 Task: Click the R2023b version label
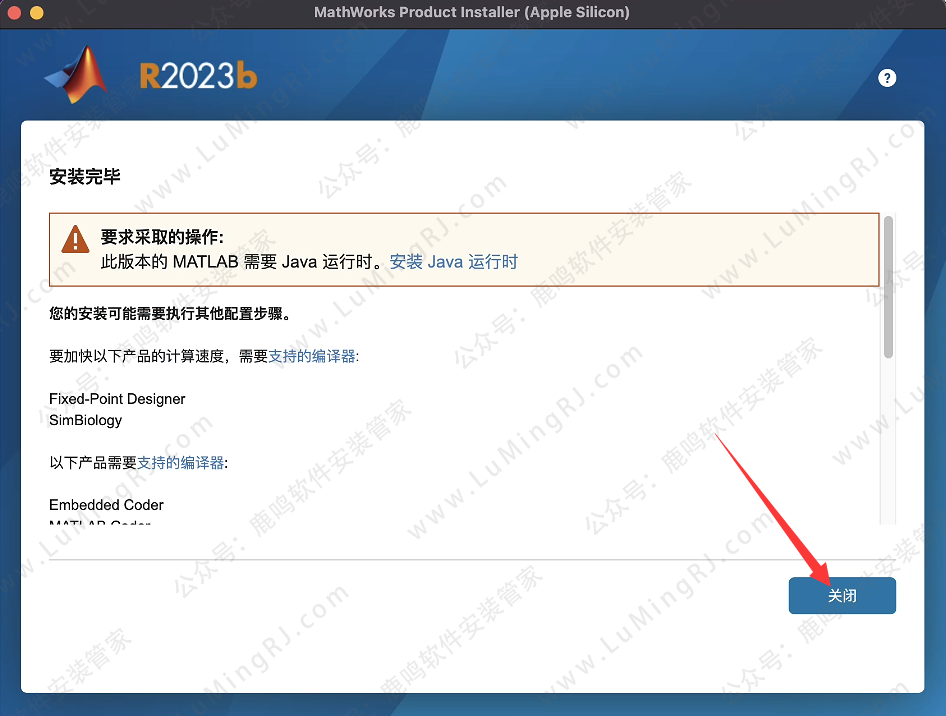[x=198, y=77]
